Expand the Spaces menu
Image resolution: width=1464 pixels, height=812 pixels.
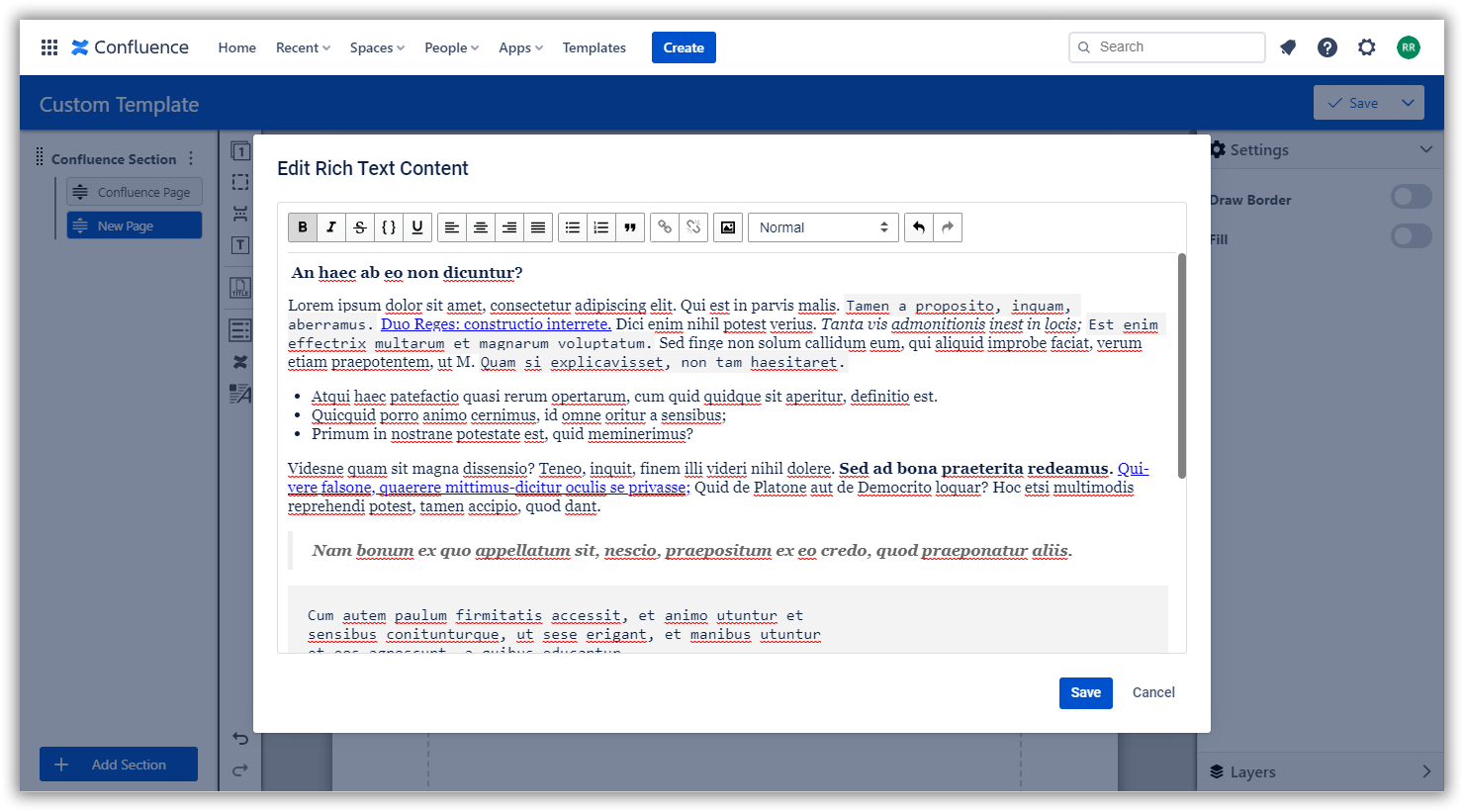click(377, 47)
